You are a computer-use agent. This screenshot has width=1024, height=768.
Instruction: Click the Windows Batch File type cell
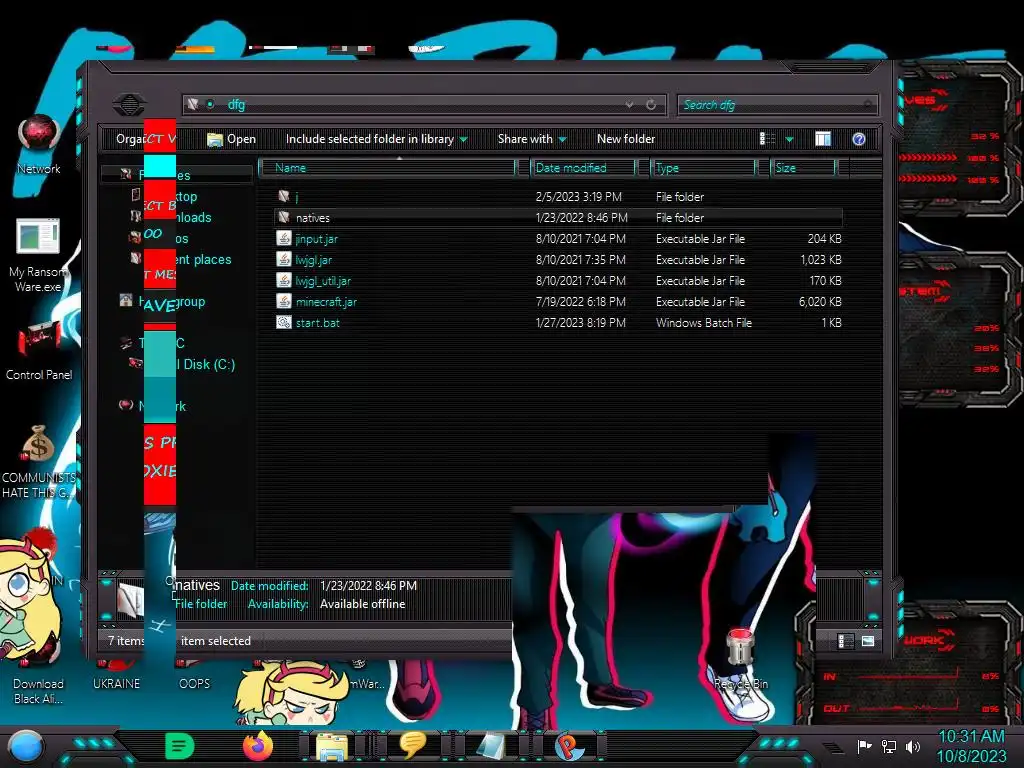click(703, 323)
